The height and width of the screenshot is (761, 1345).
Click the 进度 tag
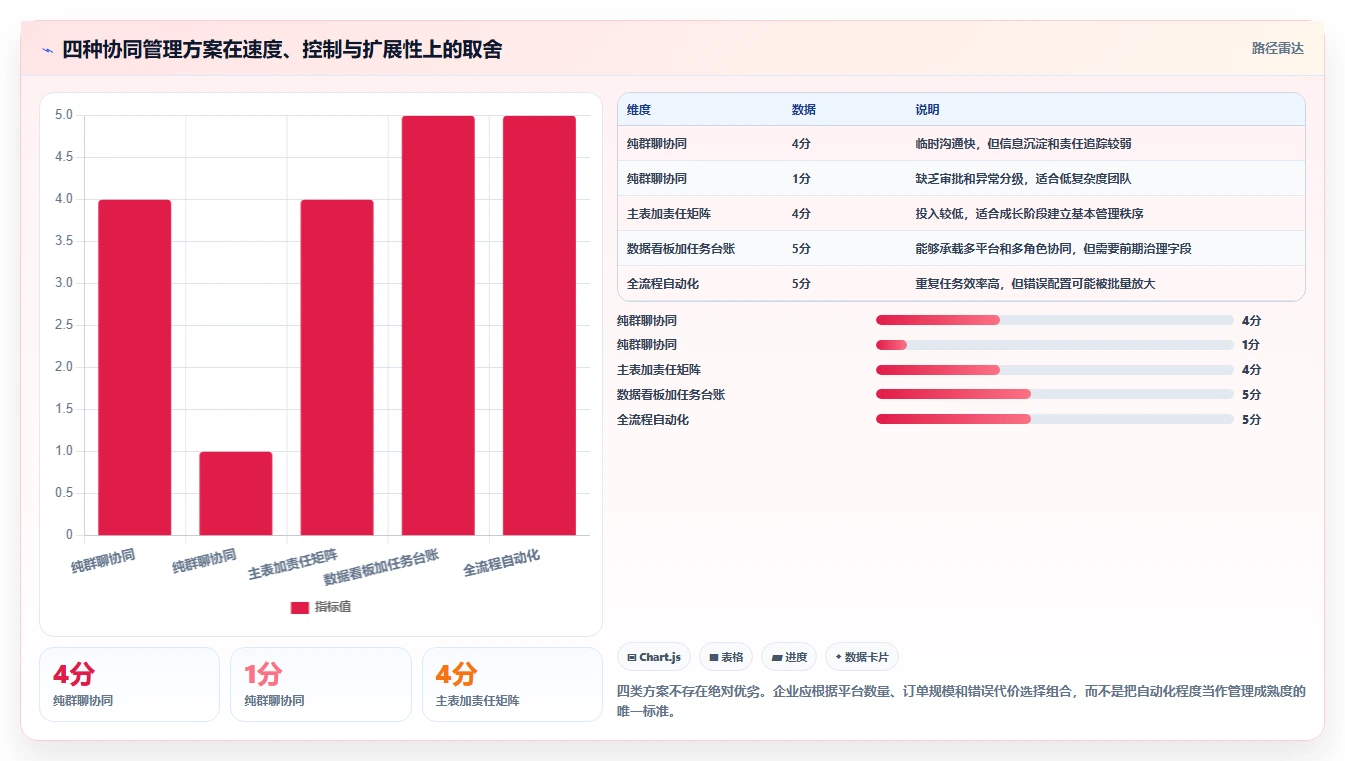[x=789, y=657]
